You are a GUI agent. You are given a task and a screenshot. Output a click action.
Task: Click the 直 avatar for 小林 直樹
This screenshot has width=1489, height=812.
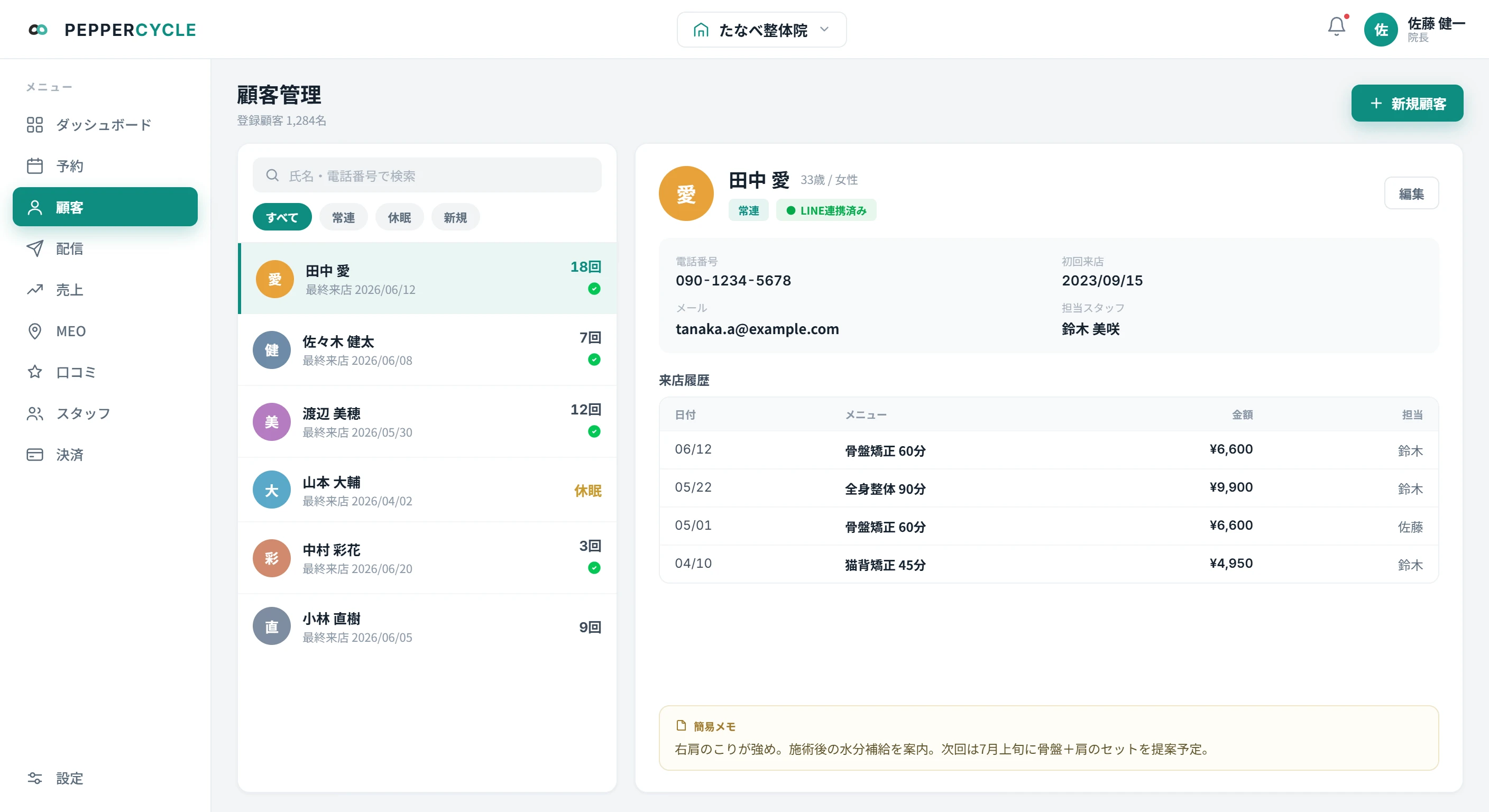pos(271,626)
